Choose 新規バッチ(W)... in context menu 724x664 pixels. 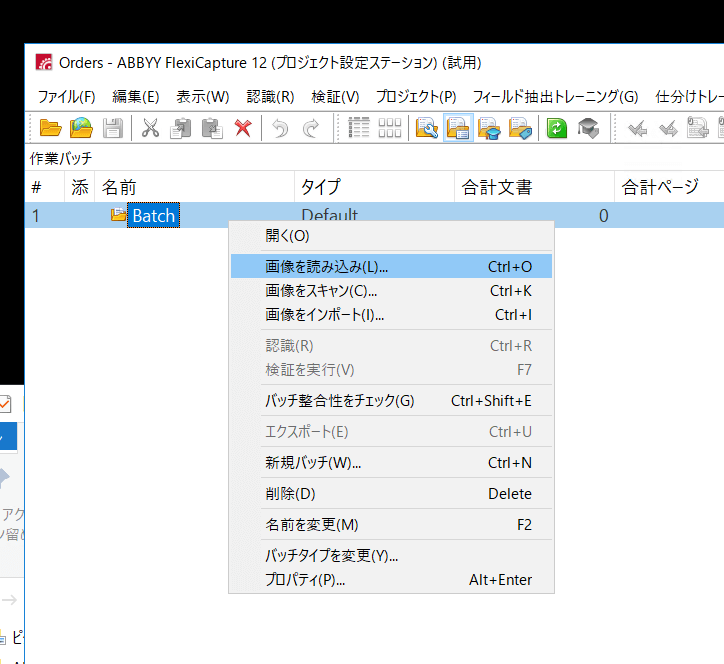(x=391, y=463)
